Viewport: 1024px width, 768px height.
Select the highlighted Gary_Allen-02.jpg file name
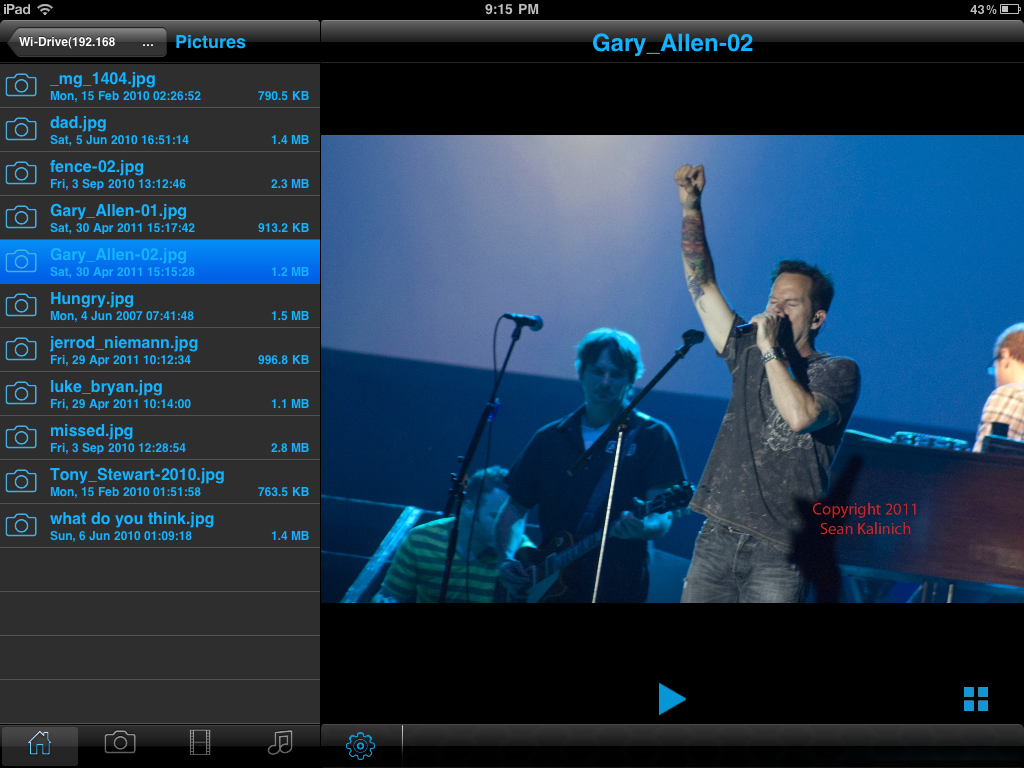pyautogui.click(x=118, y=254)
